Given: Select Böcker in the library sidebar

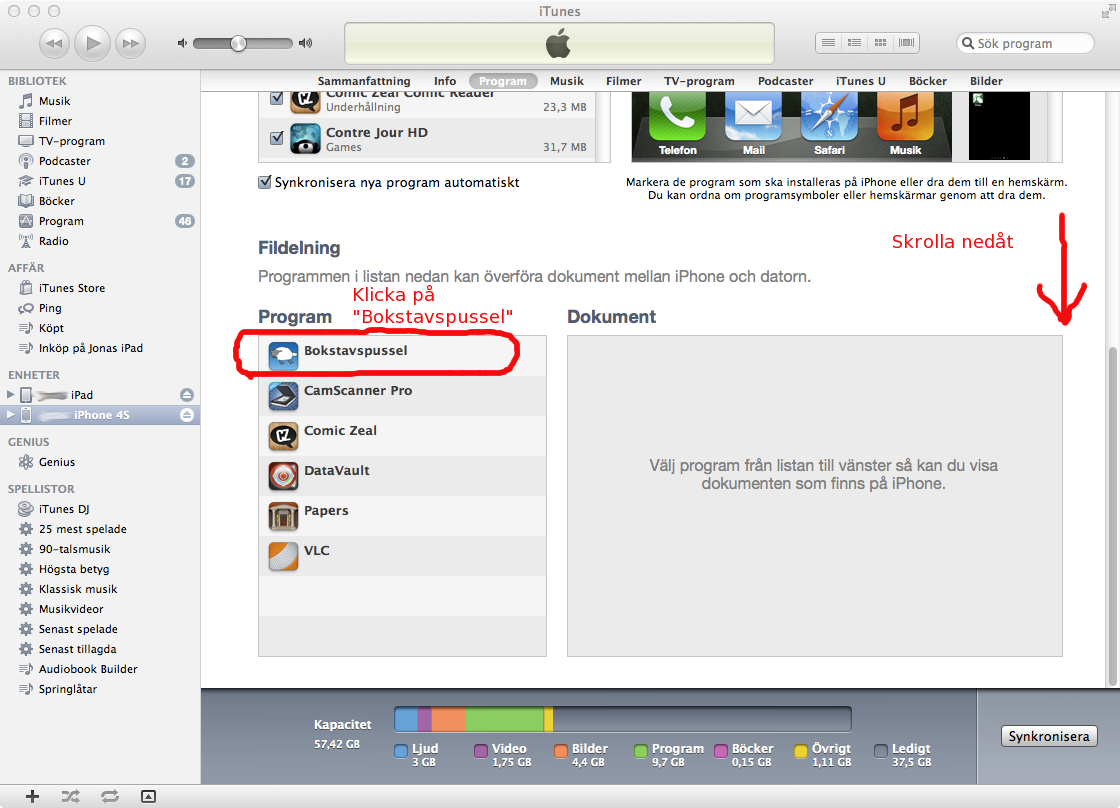Looking at the screenshot, I should 100,201.
